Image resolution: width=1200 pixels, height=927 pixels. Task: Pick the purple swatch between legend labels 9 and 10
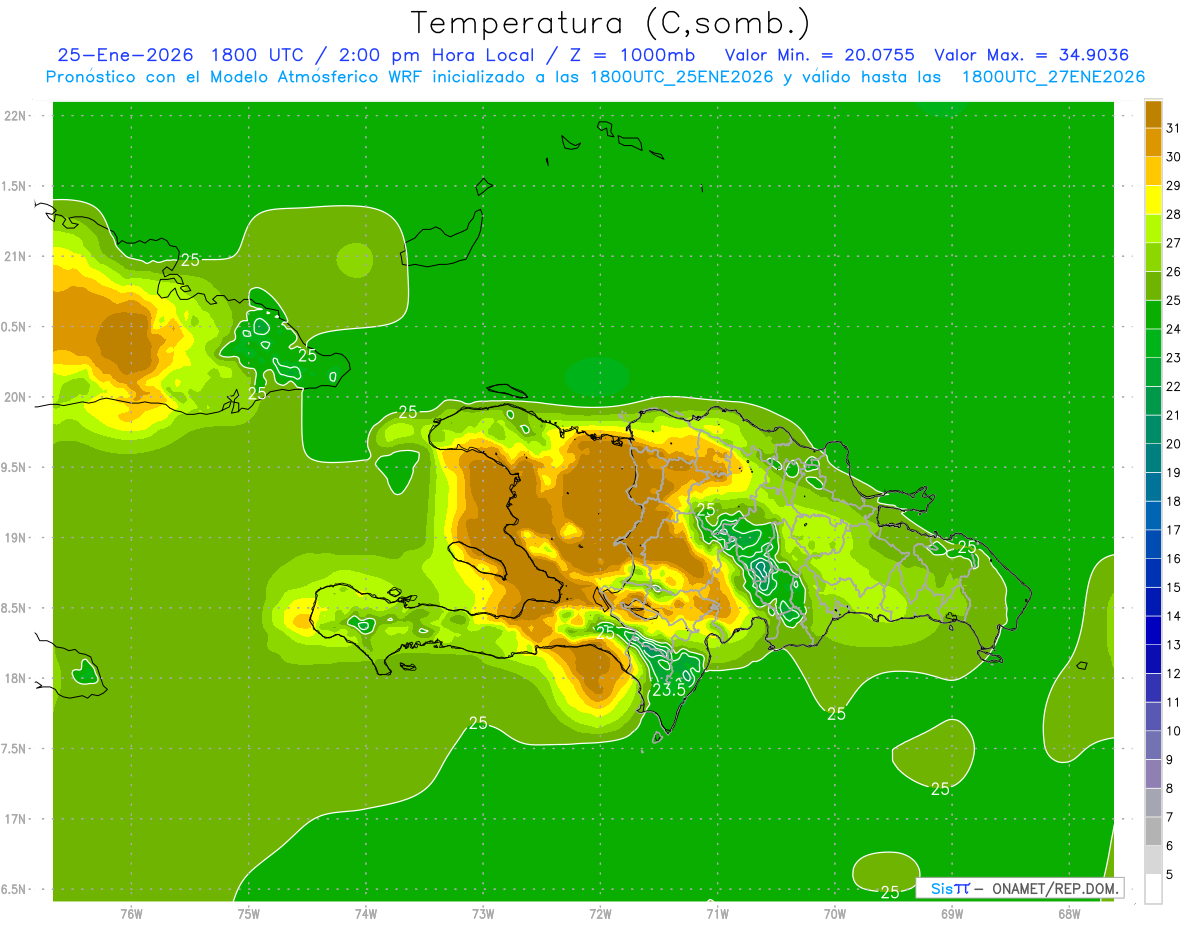(x=1153, y=746)
